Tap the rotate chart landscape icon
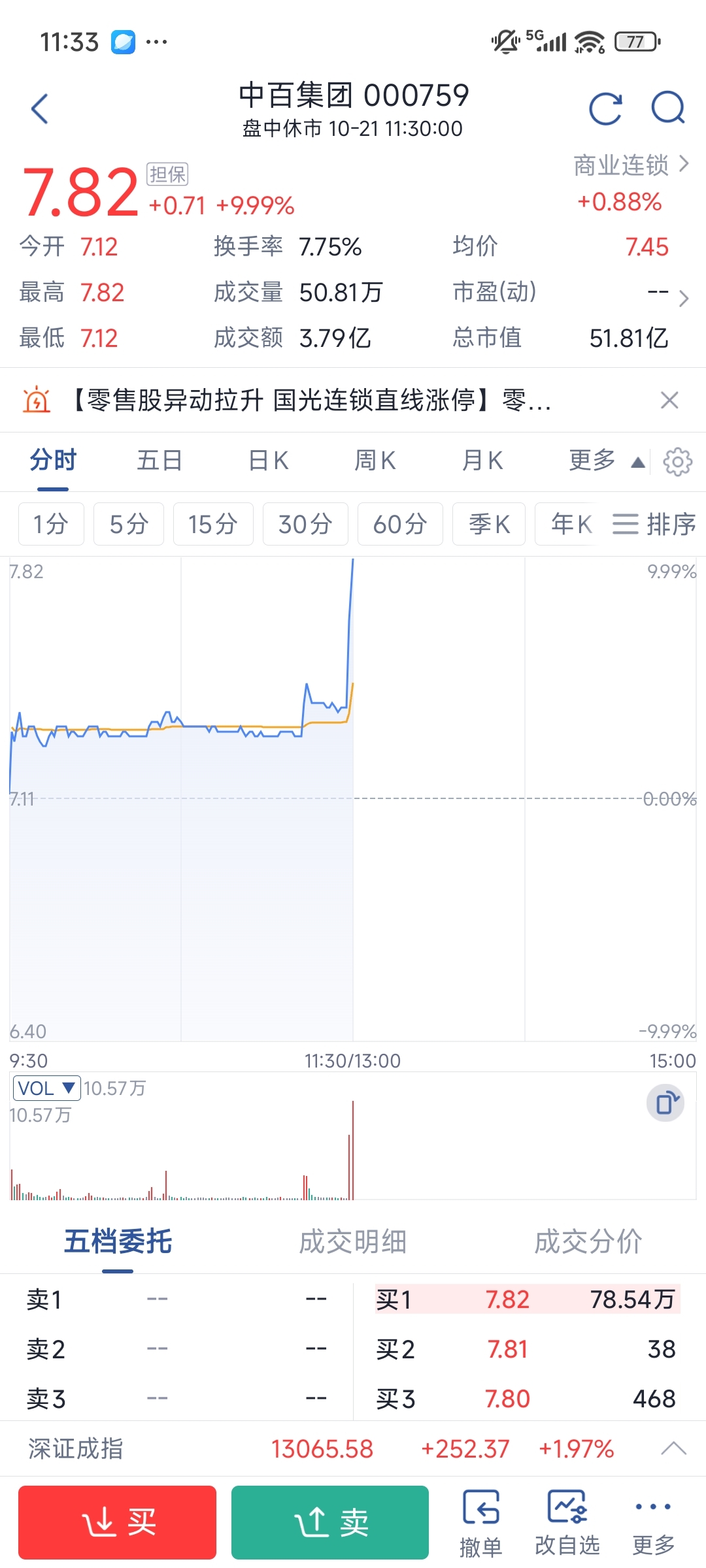 tap(665, 1103)
